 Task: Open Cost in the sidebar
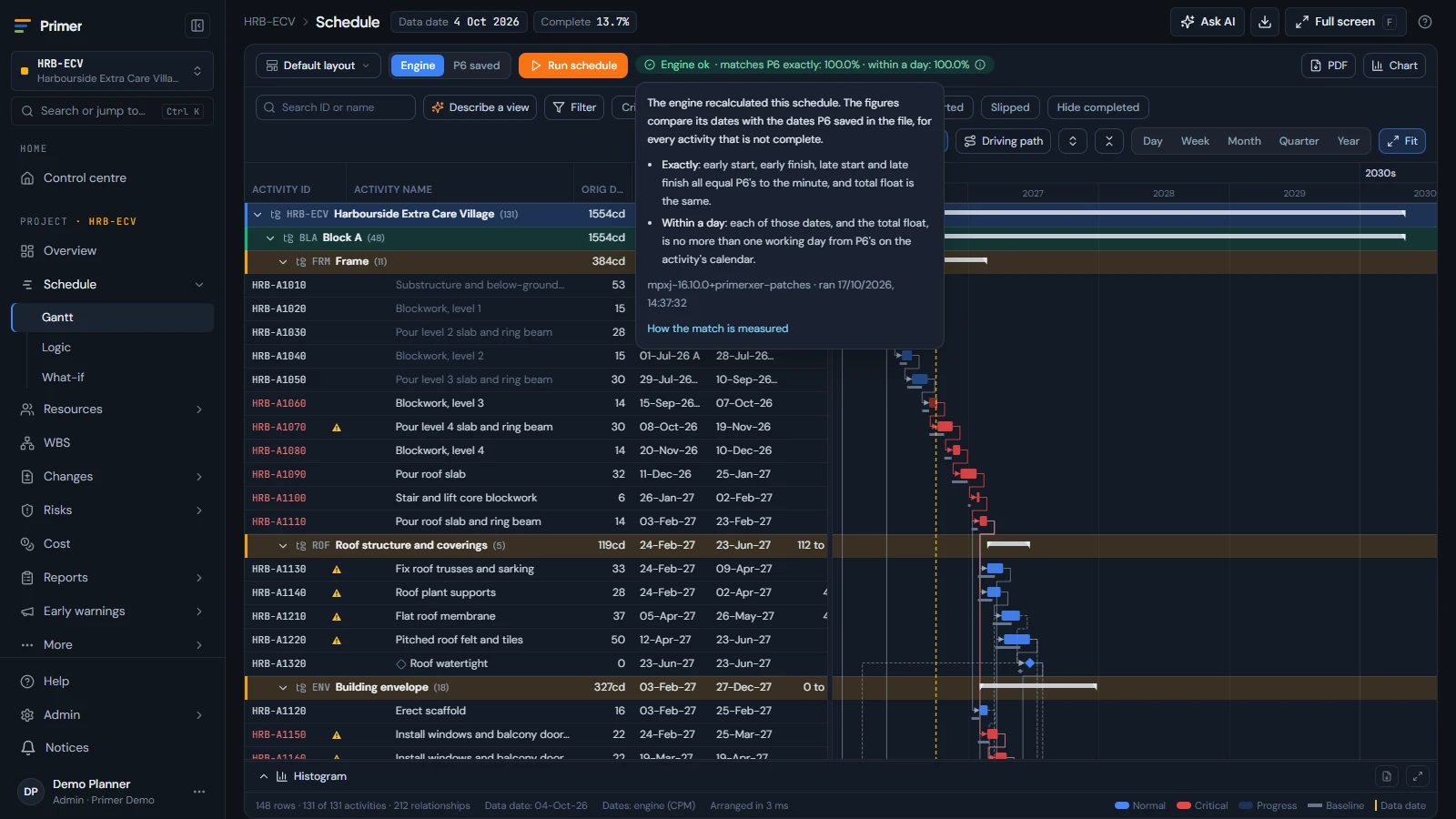(112, 544)
